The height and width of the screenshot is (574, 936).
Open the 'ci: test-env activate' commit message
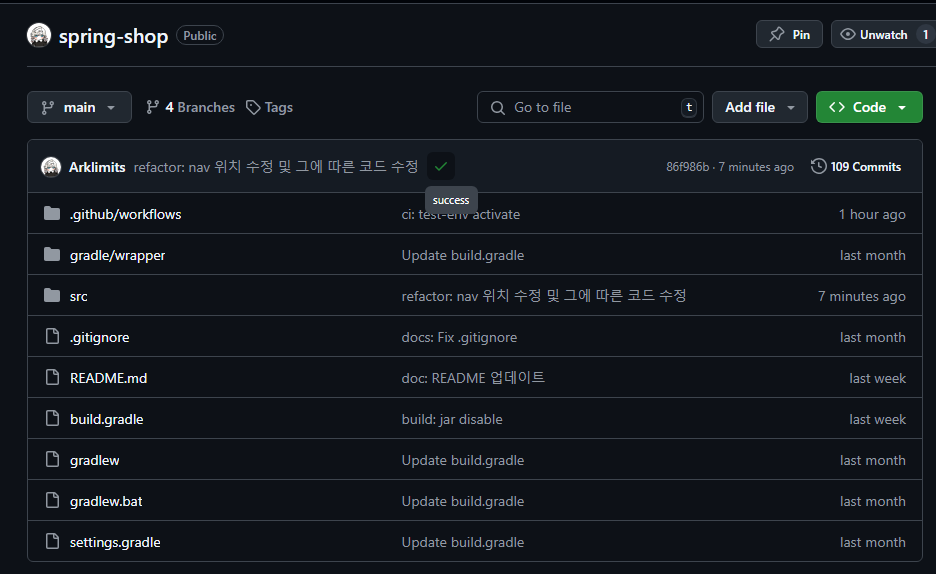[x=461, y=214]
